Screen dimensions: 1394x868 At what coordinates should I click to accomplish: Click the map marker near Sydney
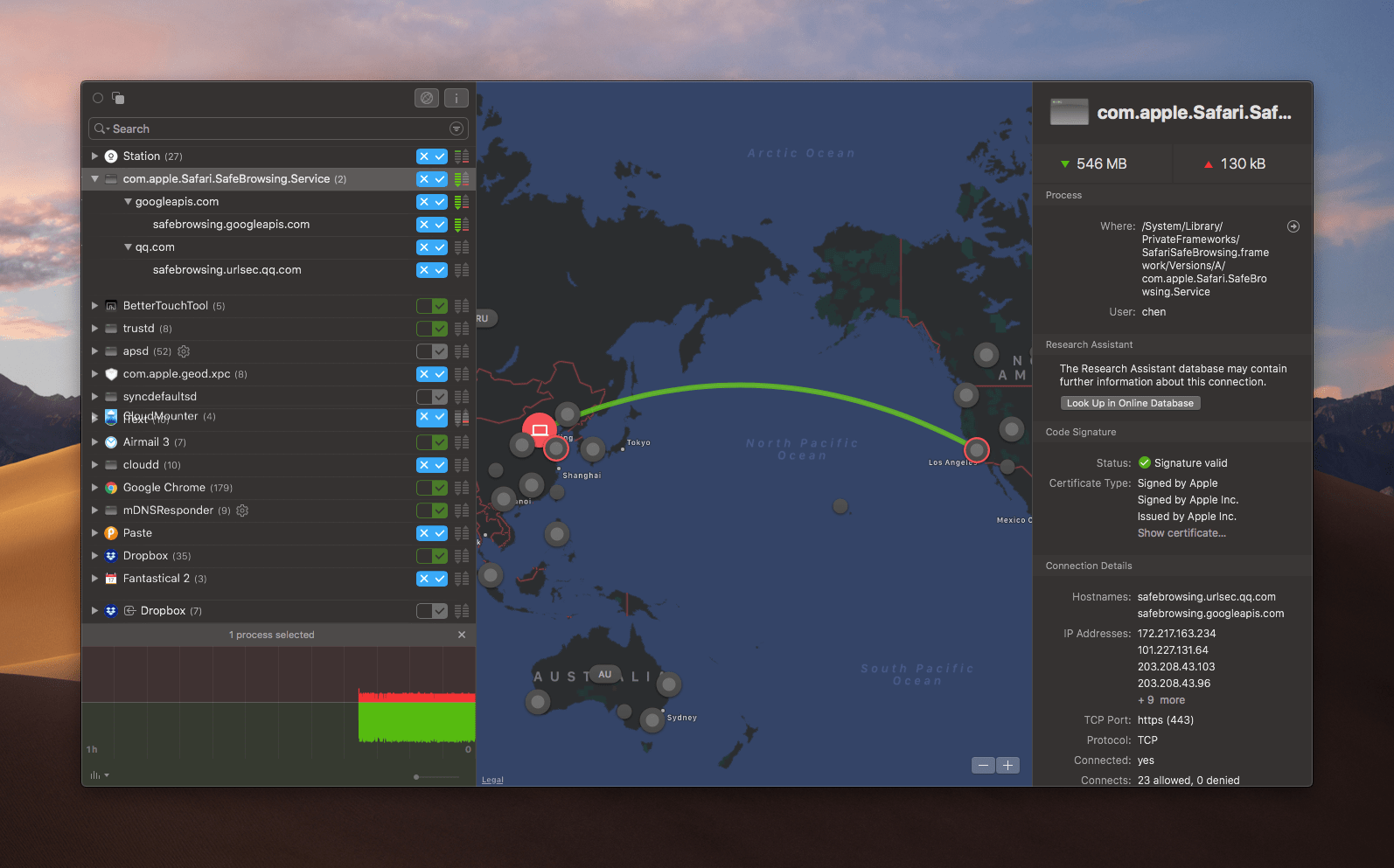coord(652,720)
